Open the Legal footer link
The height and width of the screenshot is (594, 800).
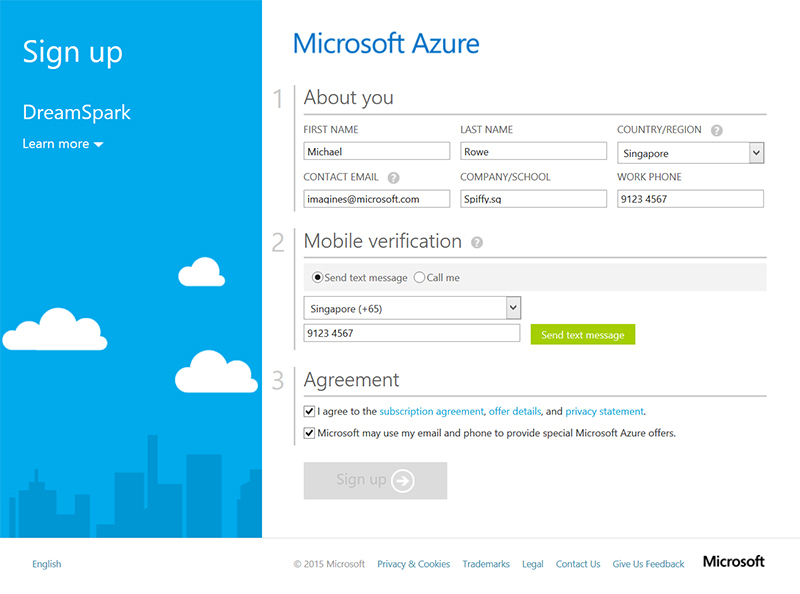[533, 564]
